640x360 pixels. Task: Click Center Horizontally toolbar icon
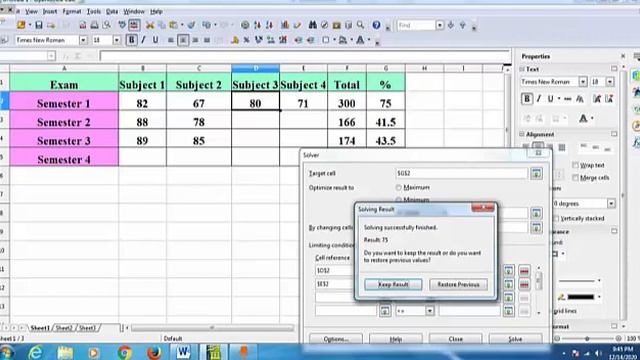click(x=183, y=40)
